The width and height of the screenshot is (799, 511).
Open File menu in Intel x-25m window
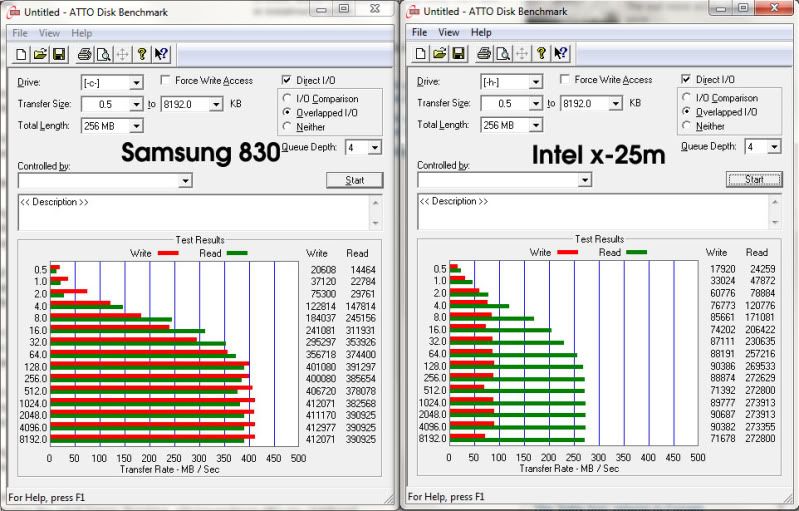[419, 32]
